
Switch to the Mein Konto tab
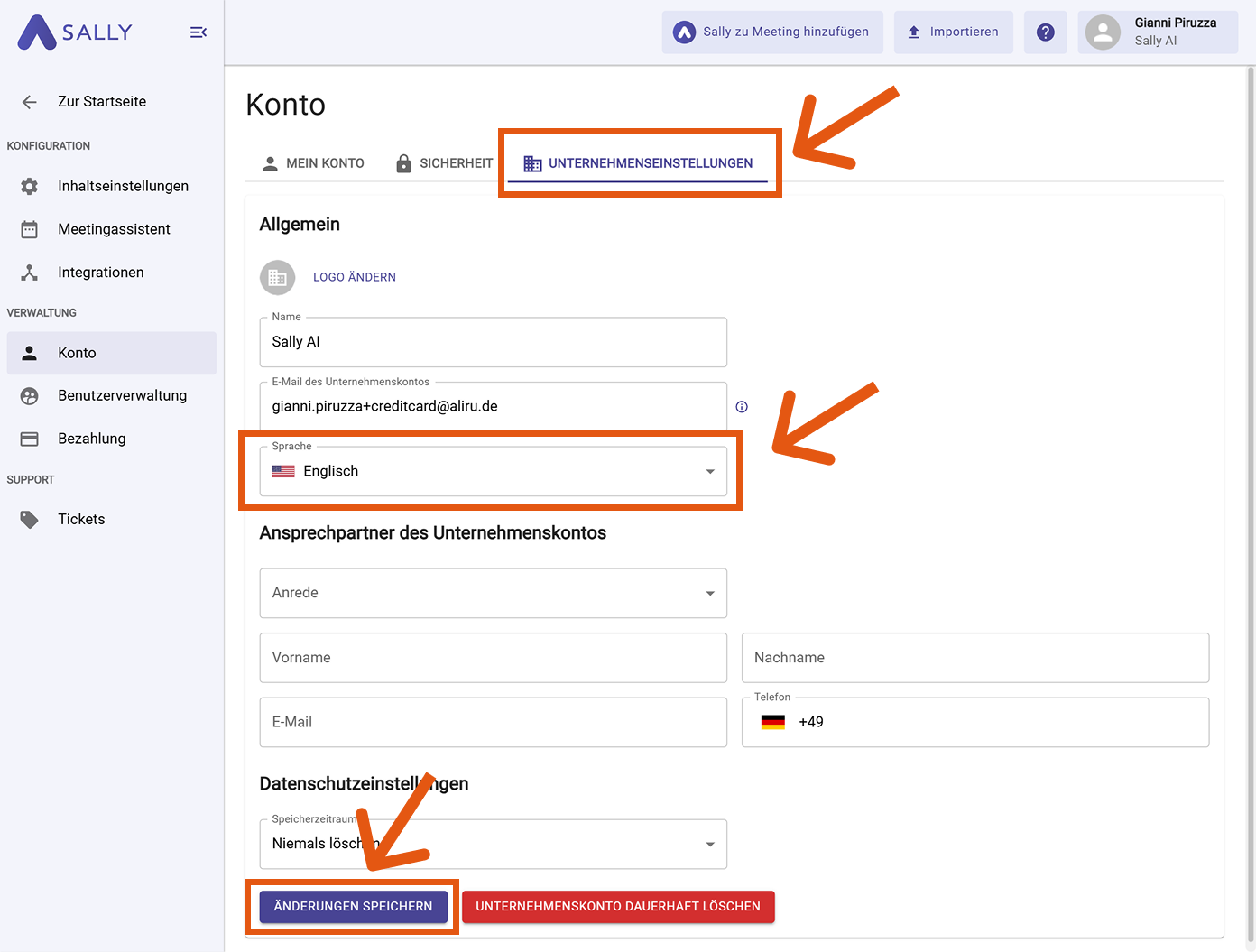click(313, 163)
